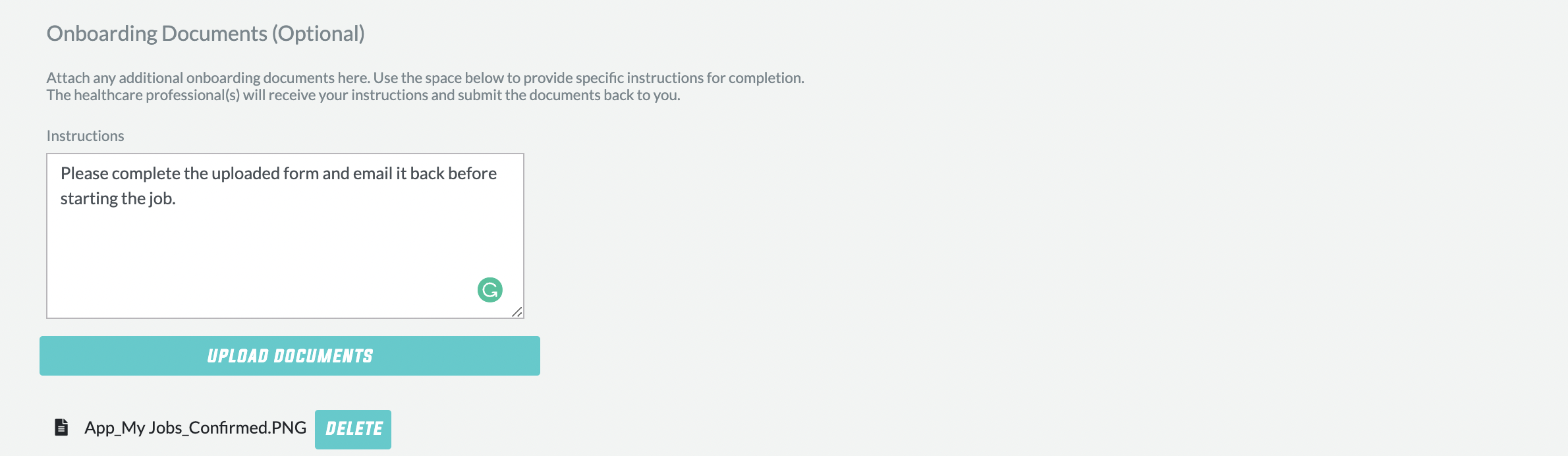The height and width of the screenshot is (456, 1568).
Task: Upload documents using the teal button
Action: pos(290,356)
